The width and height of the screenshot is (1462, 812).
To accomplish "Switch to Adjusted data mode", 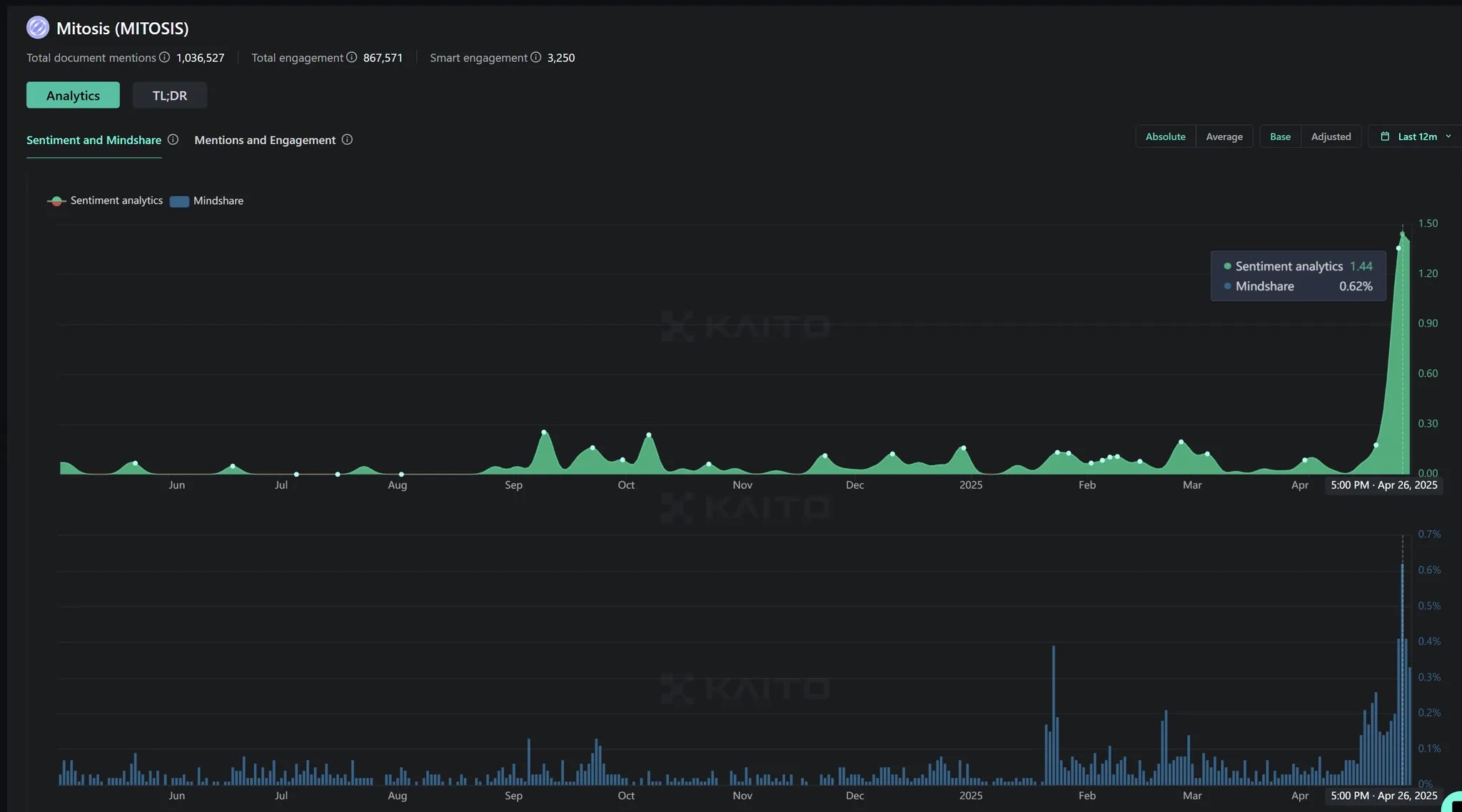I will [x=1331, y=136].
